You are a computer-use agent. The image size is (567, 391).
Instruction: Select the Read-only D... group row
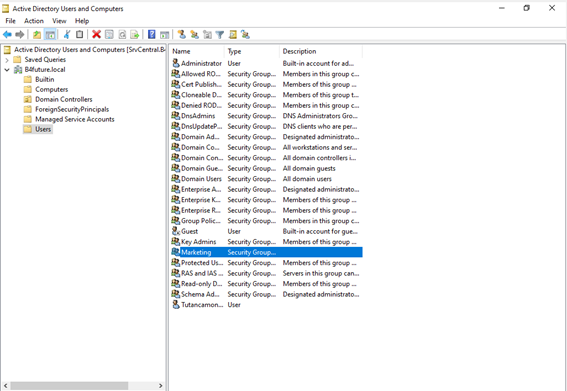pos(267,284)
